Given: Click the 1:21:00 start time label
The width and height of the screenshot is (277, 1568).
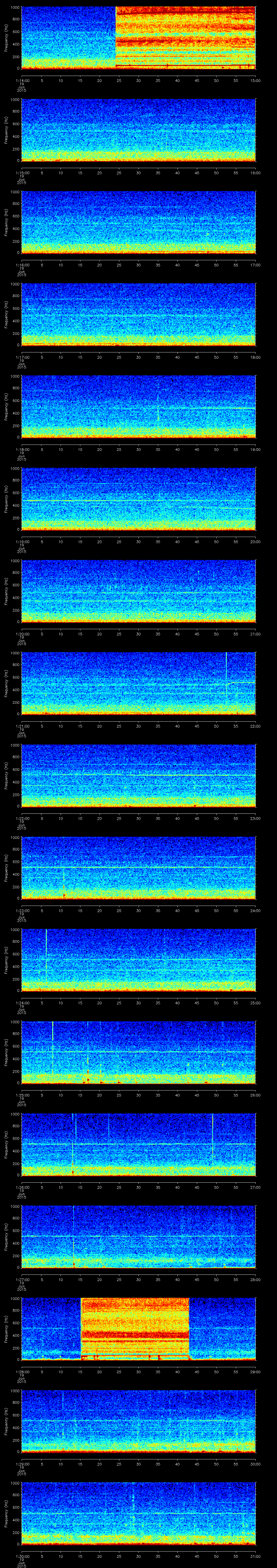Looking at the screenshot, I should [22, 726].
